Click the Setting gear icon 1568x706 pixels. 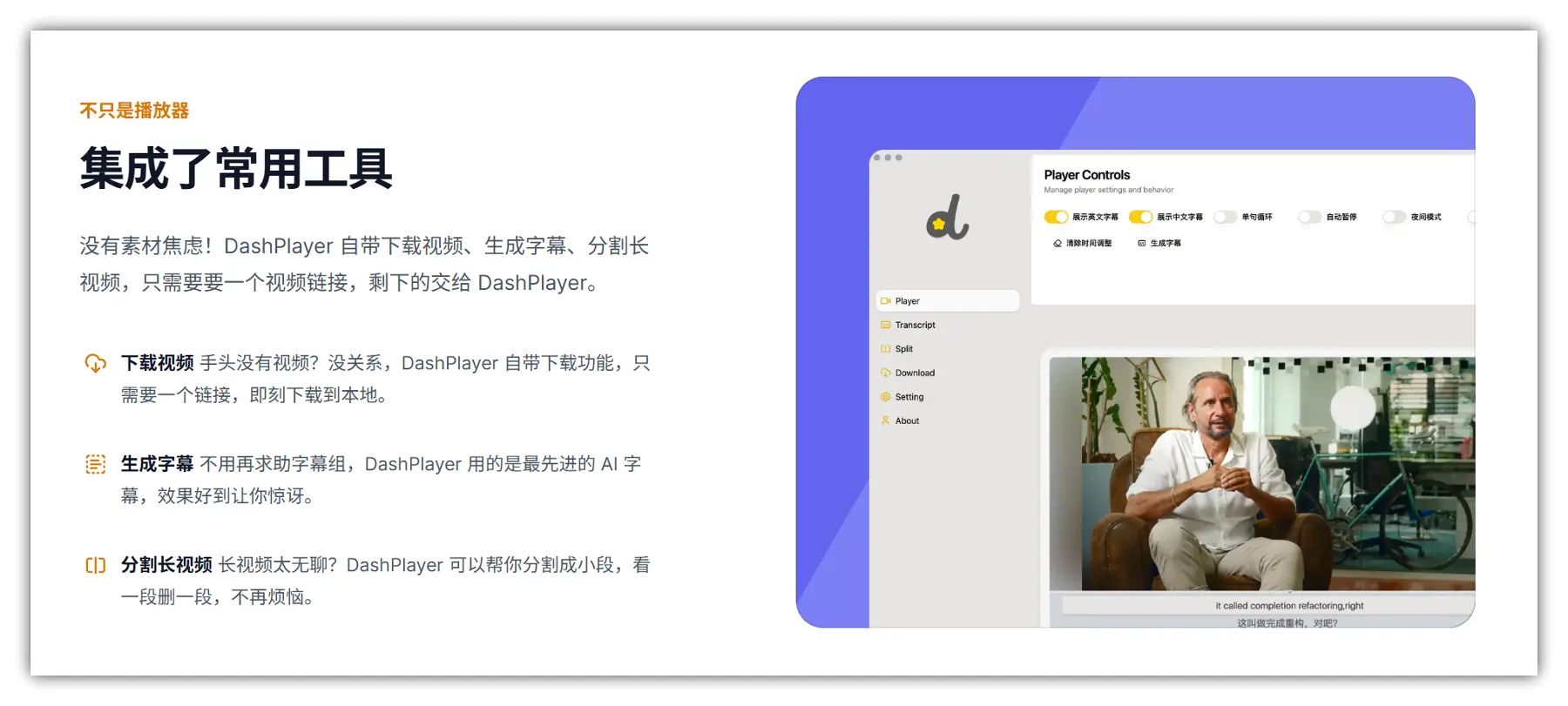(886, 397)
